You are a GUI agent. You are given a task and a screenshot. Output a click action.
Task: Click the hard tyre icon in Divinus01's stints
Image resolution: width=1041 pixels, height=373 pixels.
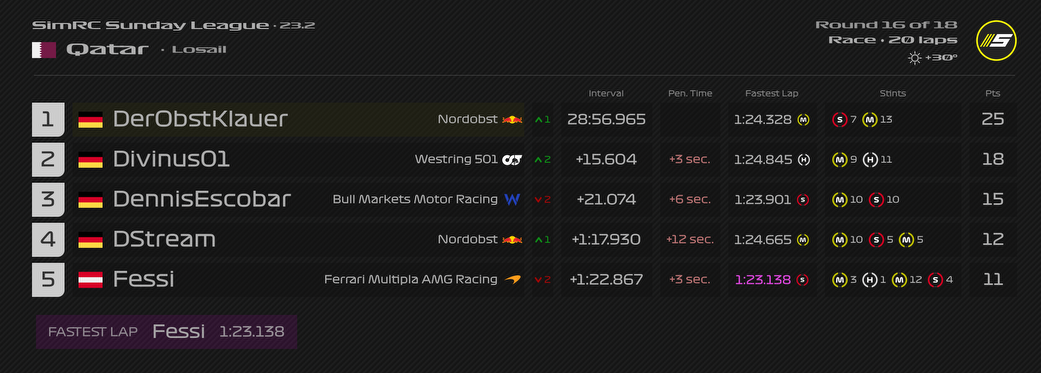(870, 159)
